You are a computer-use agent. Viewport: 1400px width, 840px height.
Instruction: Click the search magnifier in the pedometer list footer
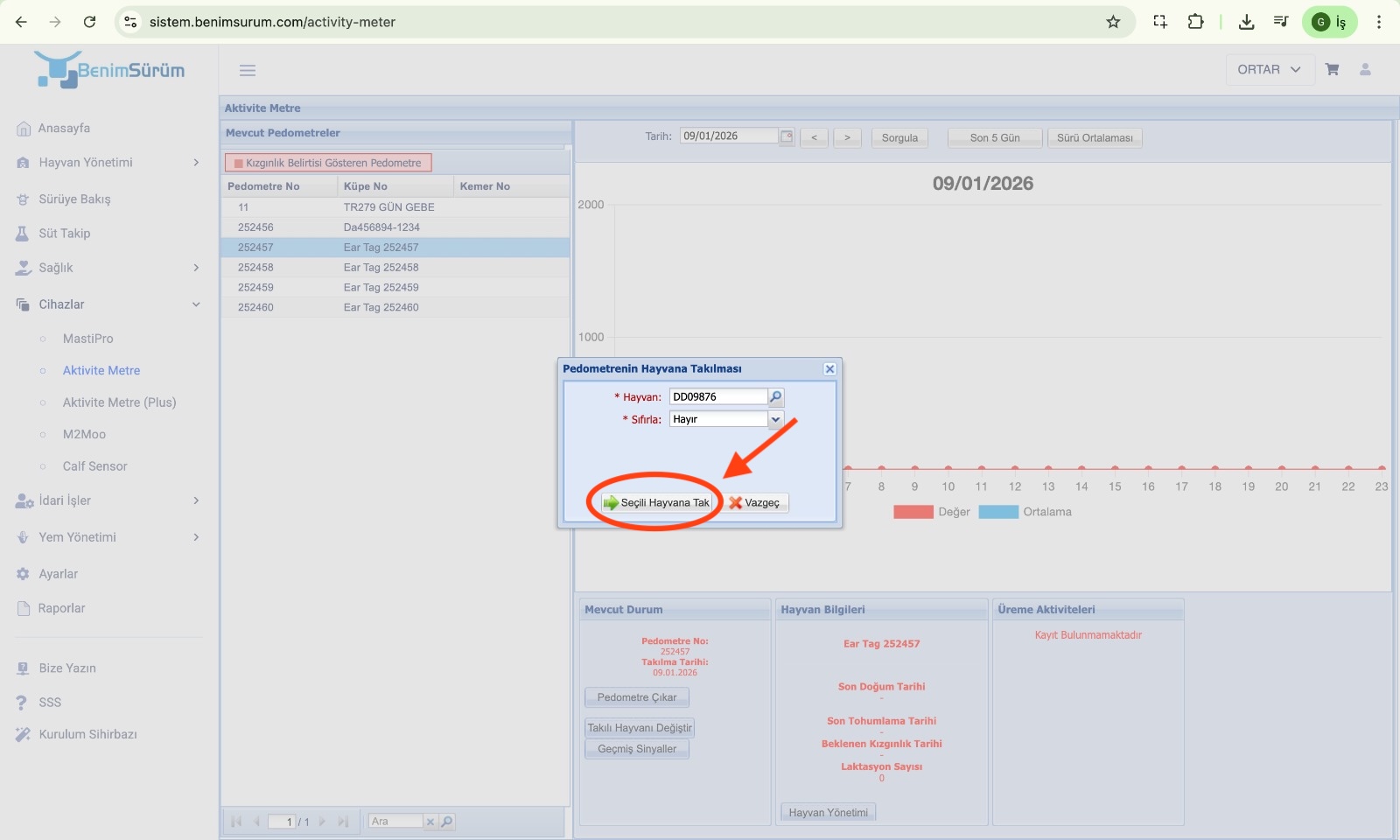(x=446, y=822)
